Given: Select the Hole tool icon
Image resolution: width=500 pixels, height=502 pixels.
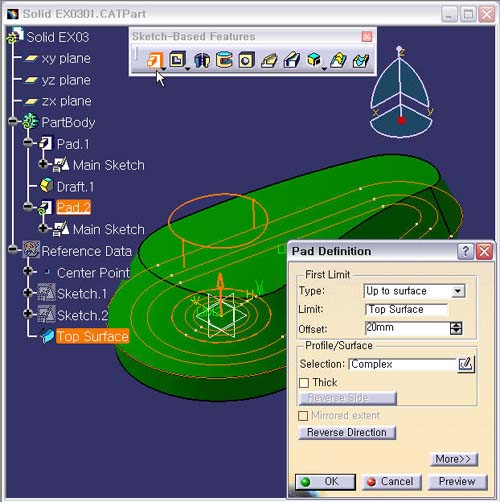Looking at the screenshot, I should (247, 61).
